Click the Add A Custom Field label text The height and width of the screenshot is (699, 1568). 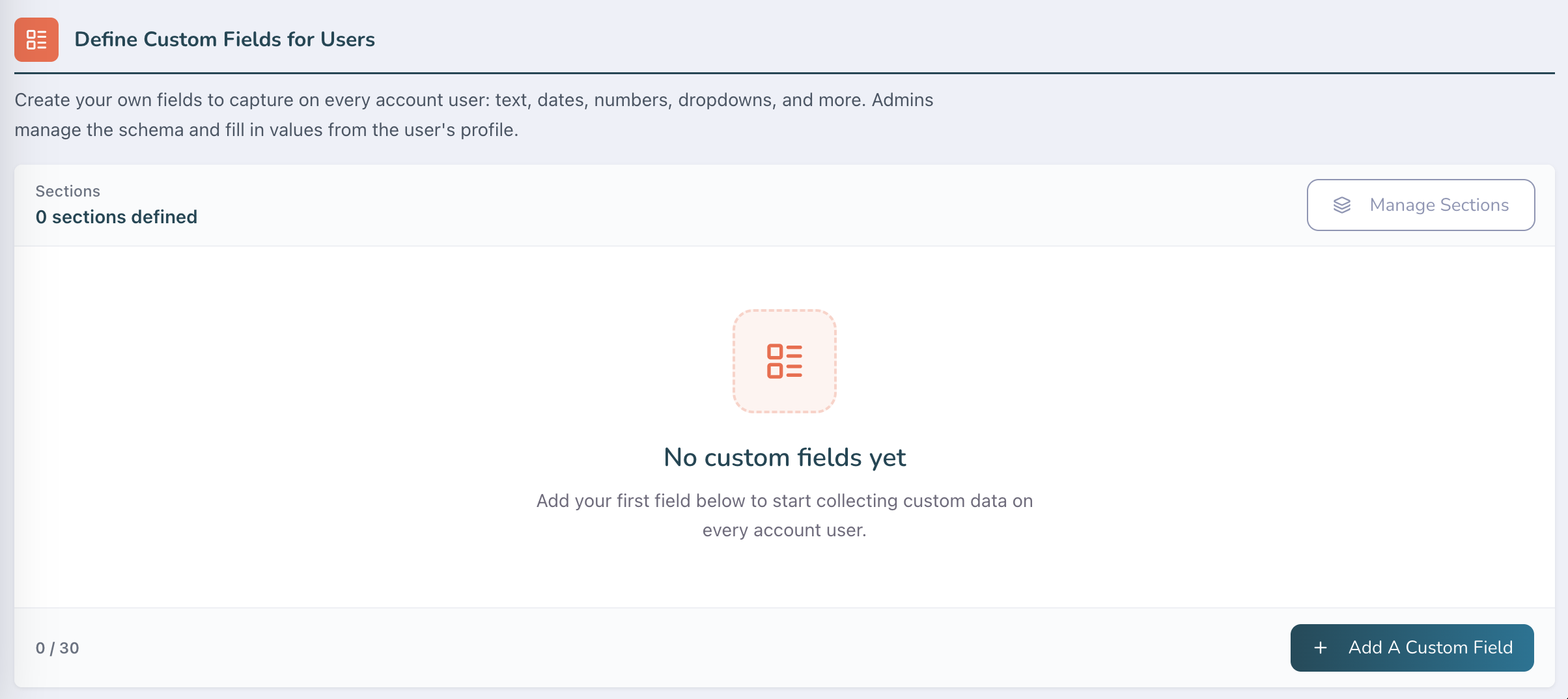pyautogui.click(x=1431, y=648)
